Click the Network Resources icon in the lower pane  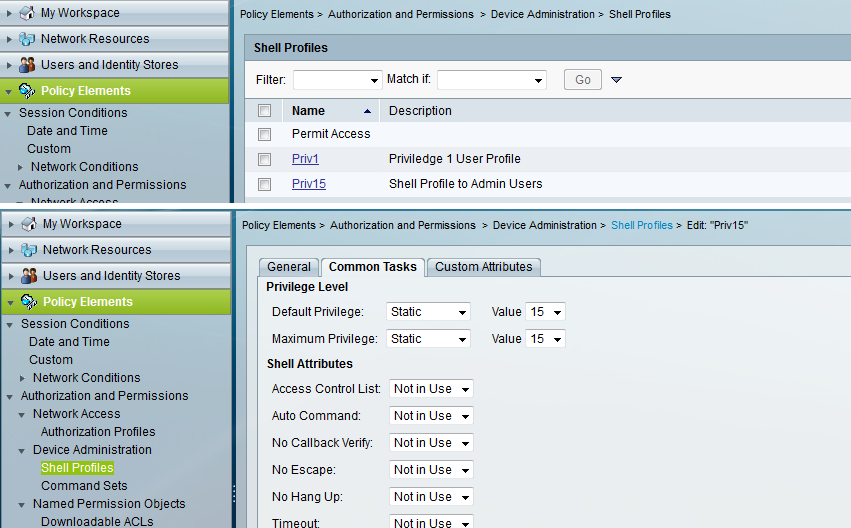click(x=29, y=250)
